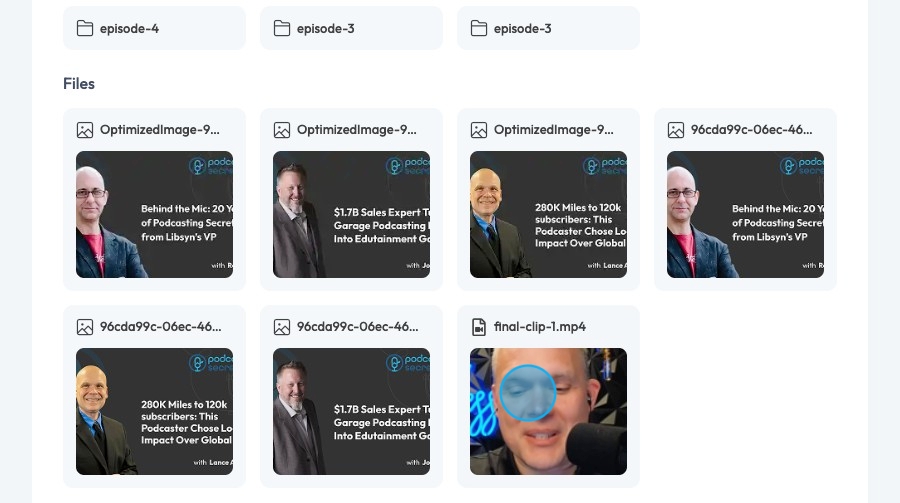Click image icon of OptimizedImage file with Libsyn's VP preview
Viewport: 900px width, 503px height.
85,130
